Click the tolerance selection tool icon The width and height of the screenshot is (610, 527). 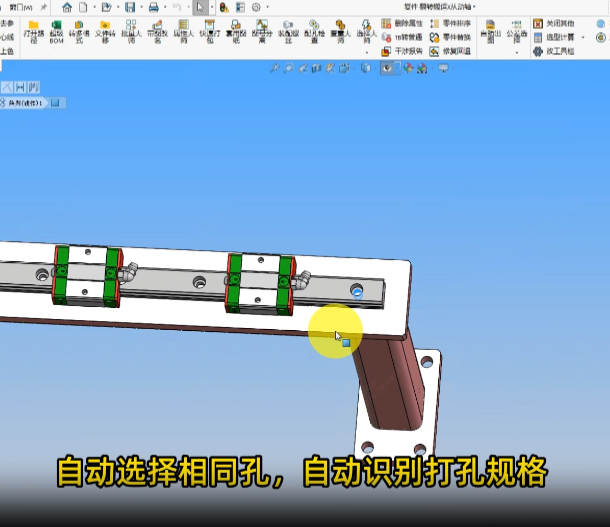coord(517,31)
